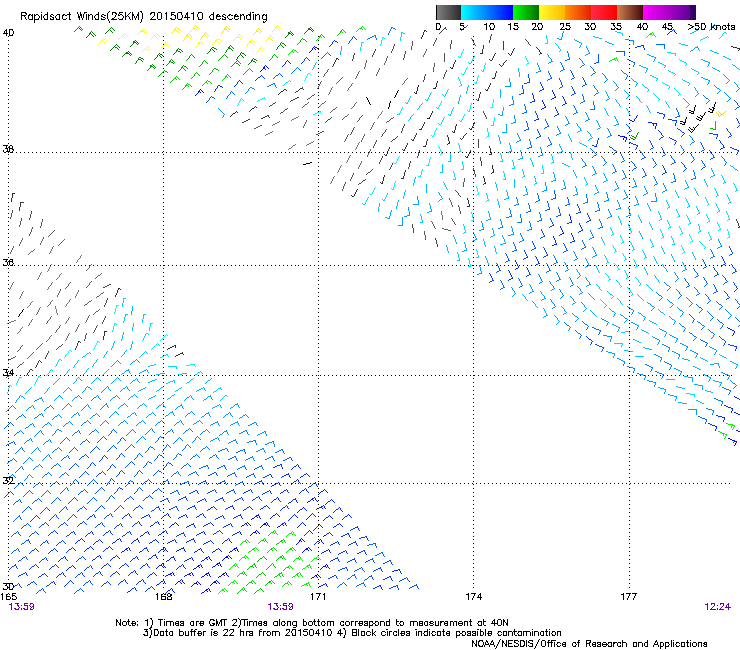
Task: Click the cyan-blue 5-15 knots color band
Action: click(x=487, y=12)
